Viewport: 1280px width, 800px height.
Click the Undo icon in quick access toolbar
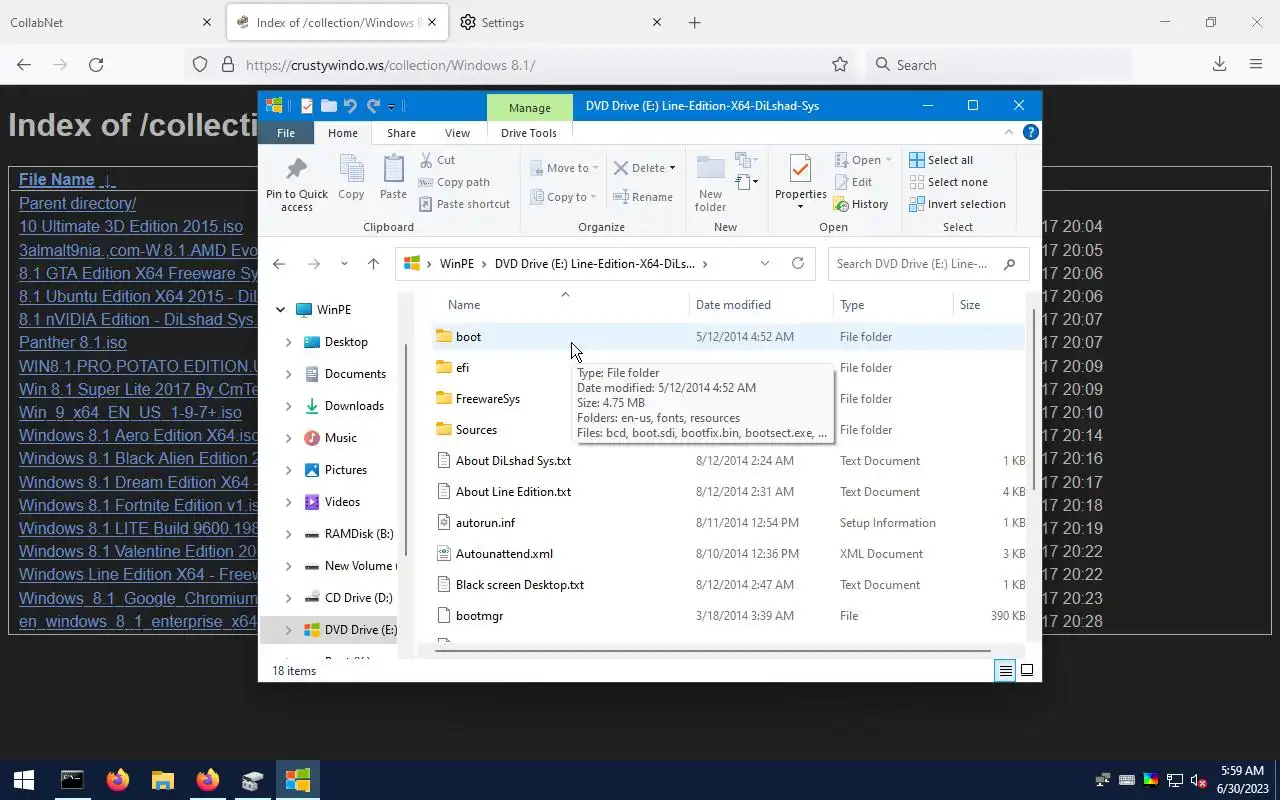tap(349, 106)
